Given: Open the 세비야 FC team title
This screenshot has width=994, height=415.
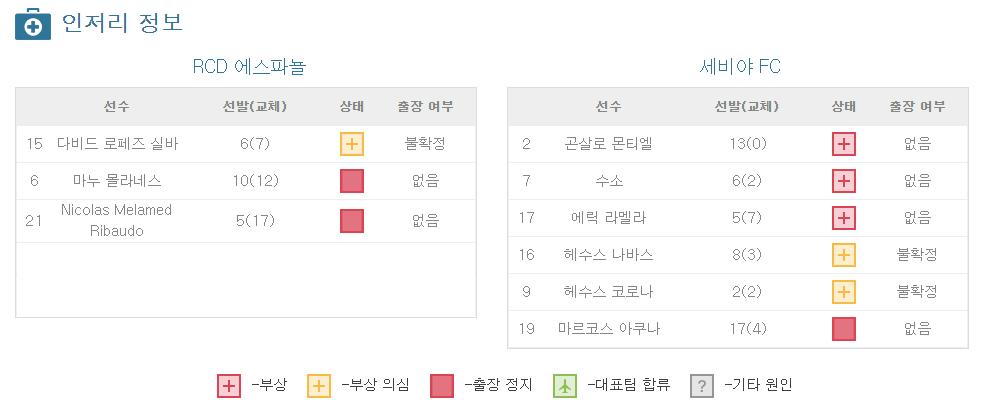Looking at the screenshot, I should click(x=740, y=67).
